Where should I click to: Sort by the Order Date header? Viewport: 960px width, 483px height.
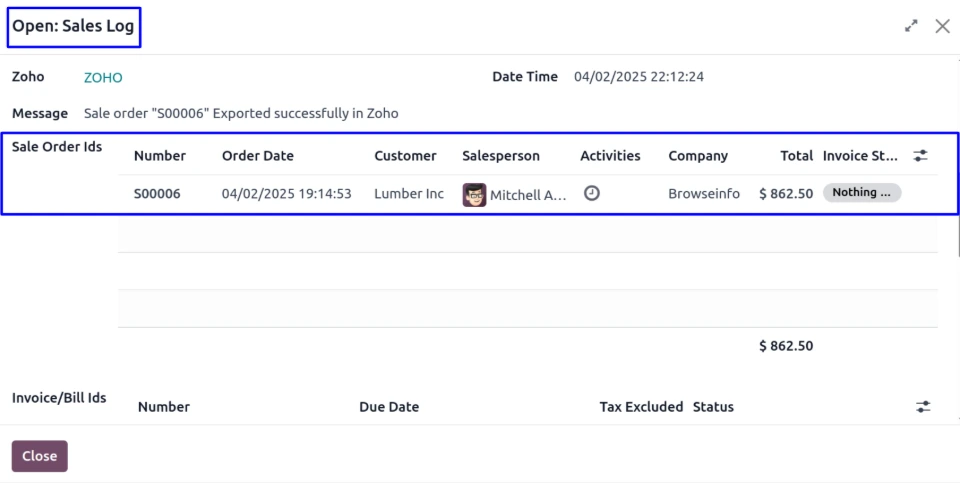point(258,156)
